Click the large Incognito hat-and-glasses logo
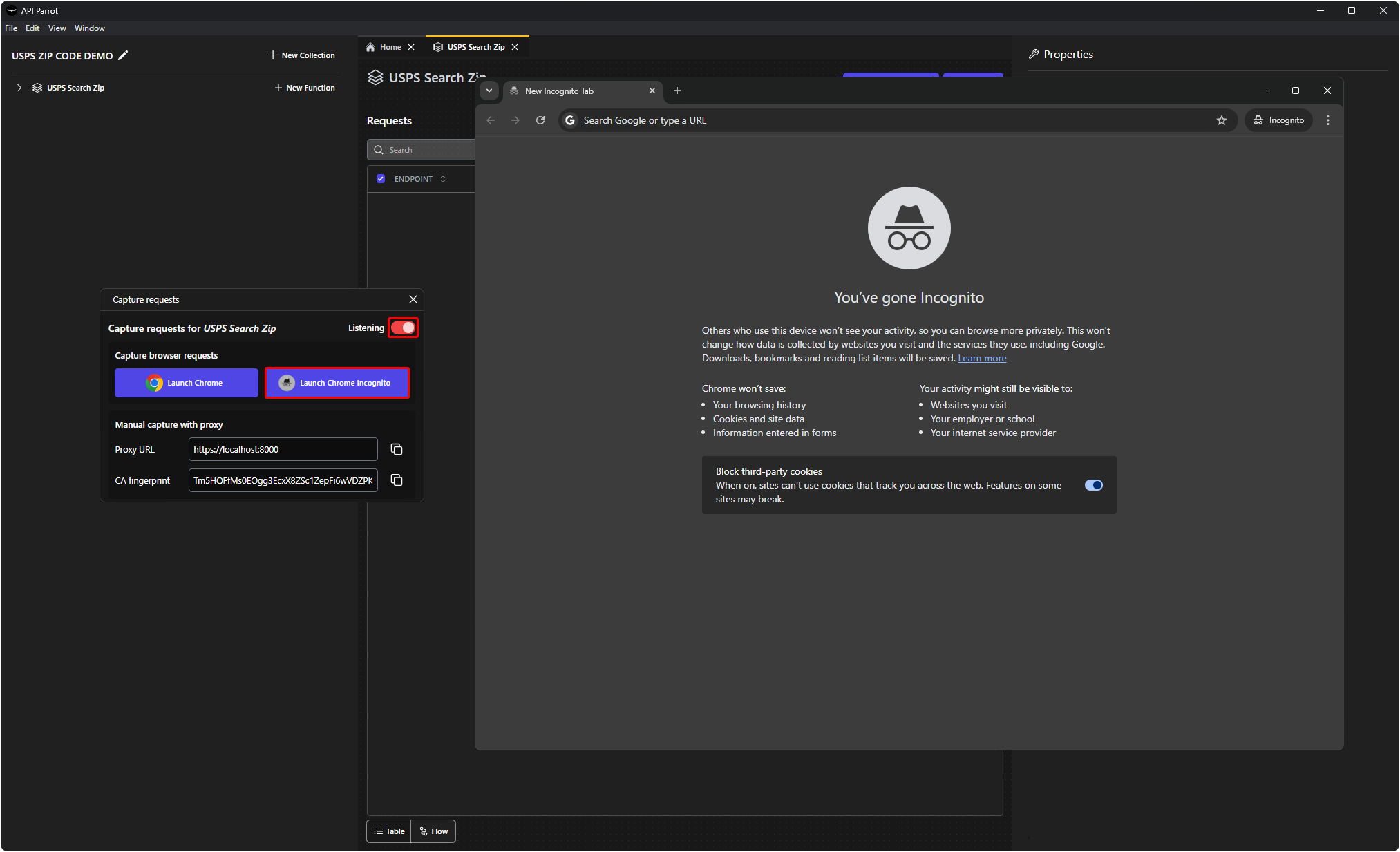This screenshot has height=852, width=1400. [x=909, y=228]
